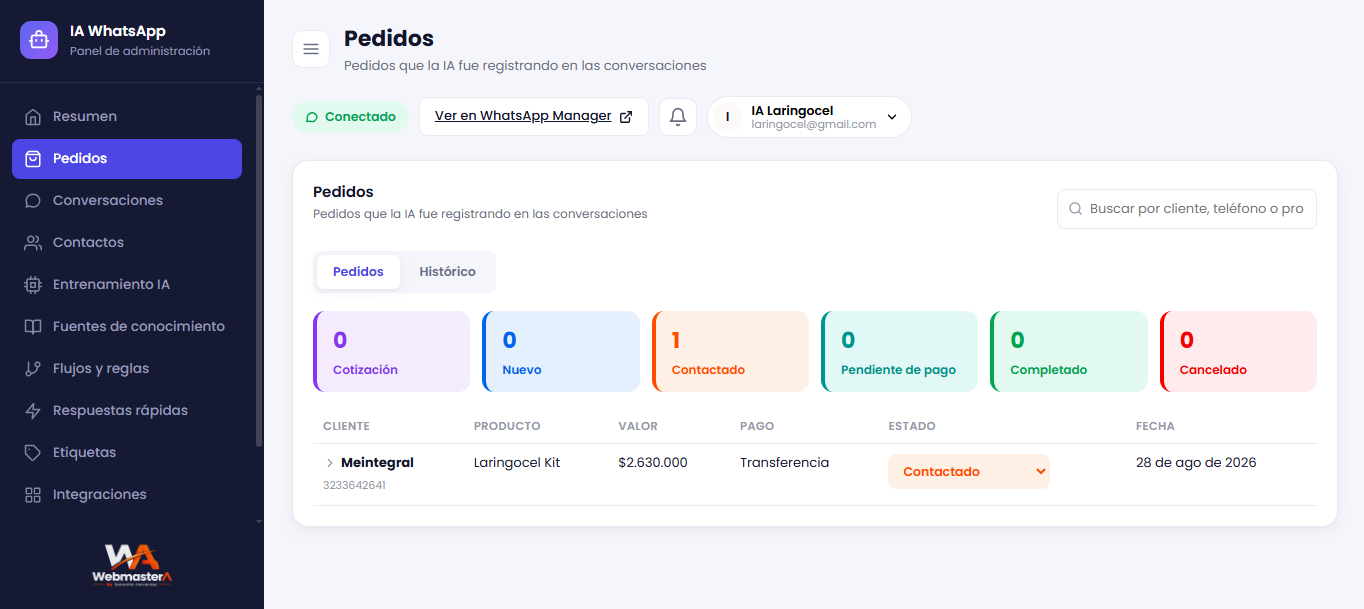
Task: Click the magnifier icon in the search box
Action: coord(1076,209)
